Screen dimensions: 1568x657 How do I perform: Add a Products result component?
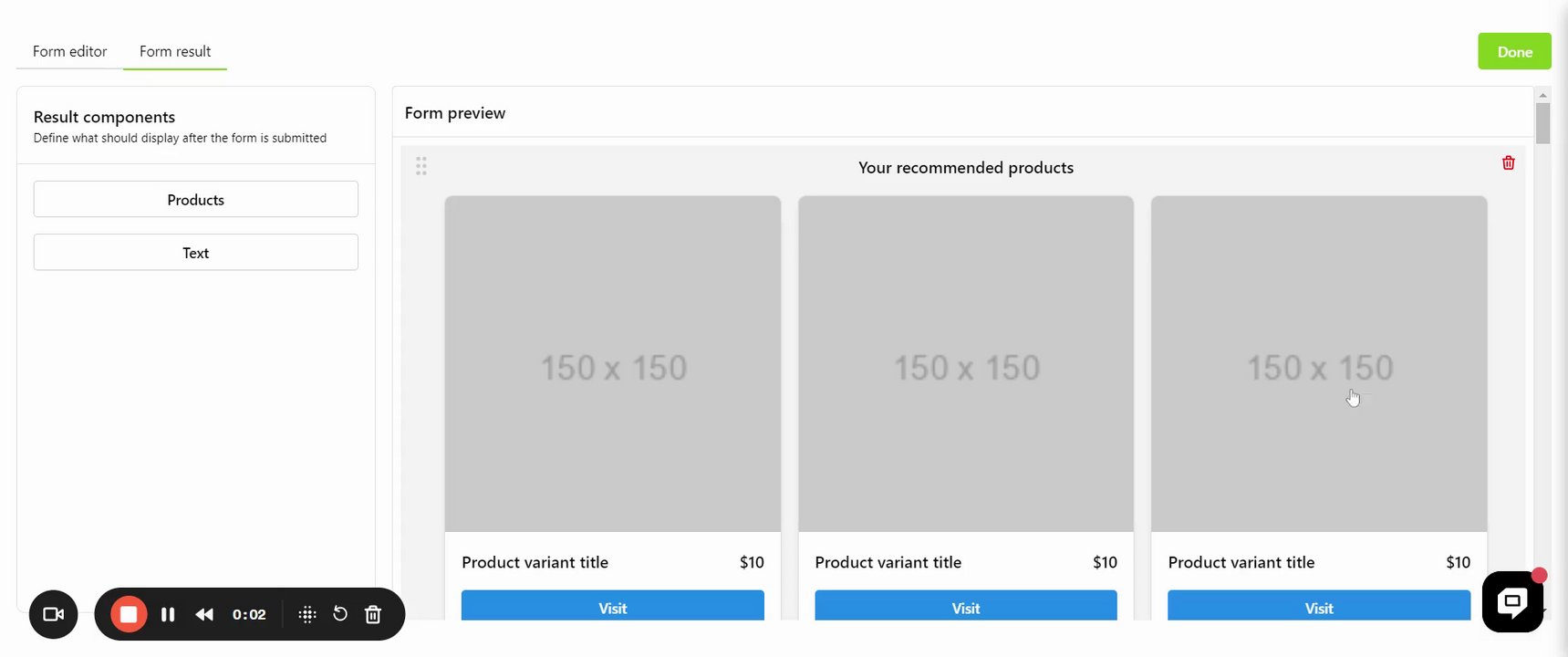(195, 199)
